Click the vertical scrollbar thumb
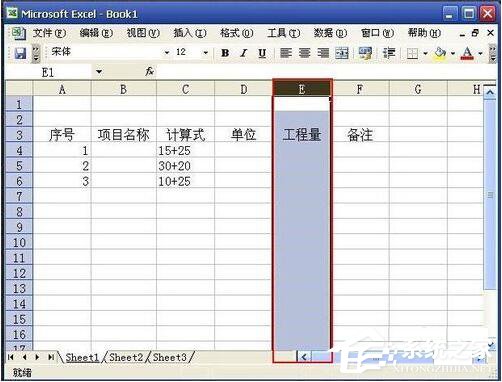Screen dimensions: 502x382 point(490,195)
